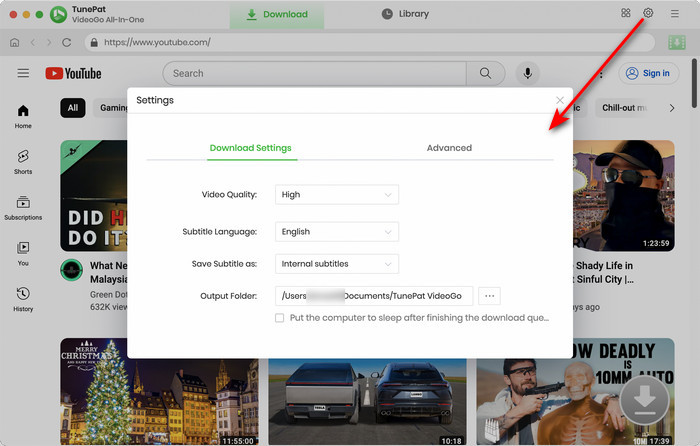The height and width of the screenshot is (446, 700).
Task: Click the green download queue icon beside address bar
Action: [x=677, y=42]
